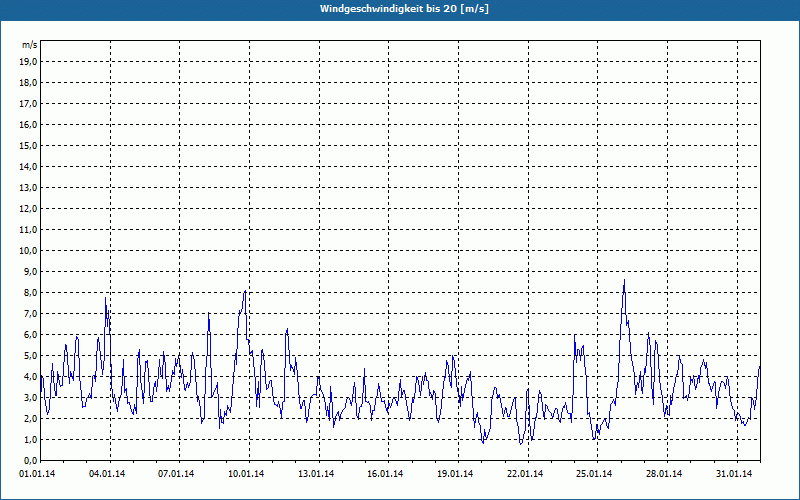Click the 07.01.14 date label

point(176,474)
